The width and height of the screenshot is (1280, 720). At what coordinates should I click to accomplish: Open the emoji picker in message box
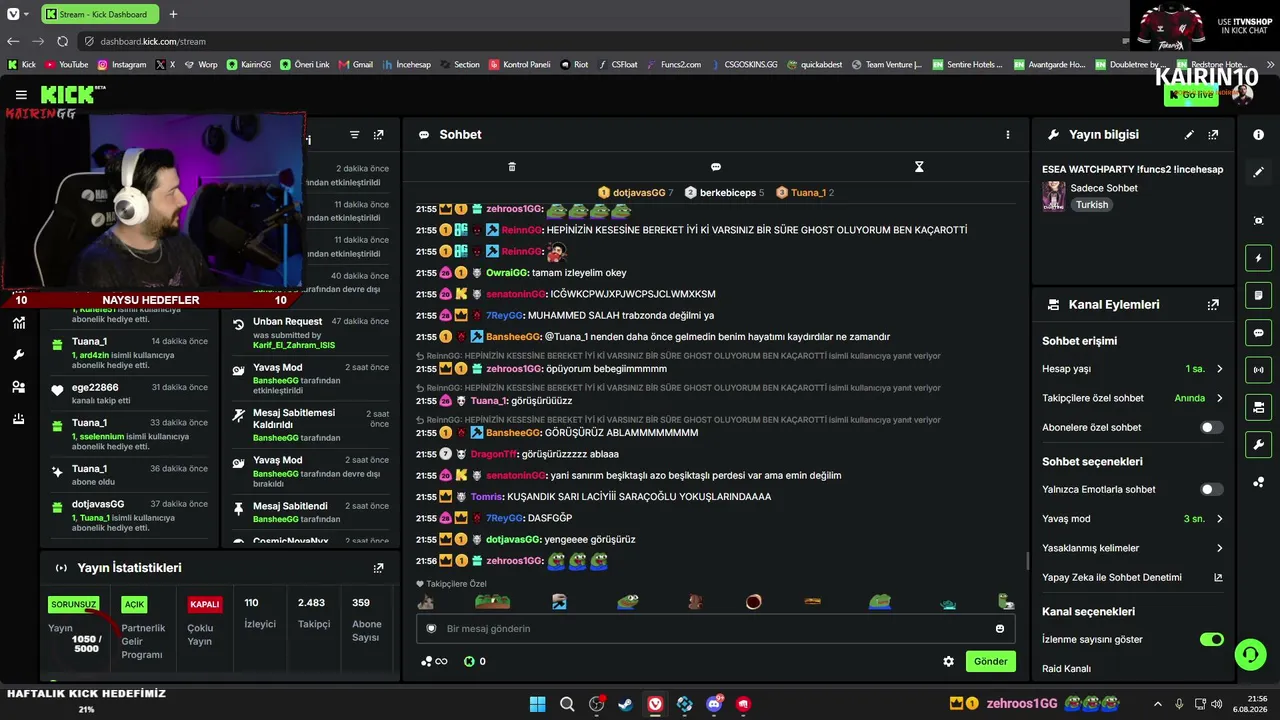click(1000, 629)
